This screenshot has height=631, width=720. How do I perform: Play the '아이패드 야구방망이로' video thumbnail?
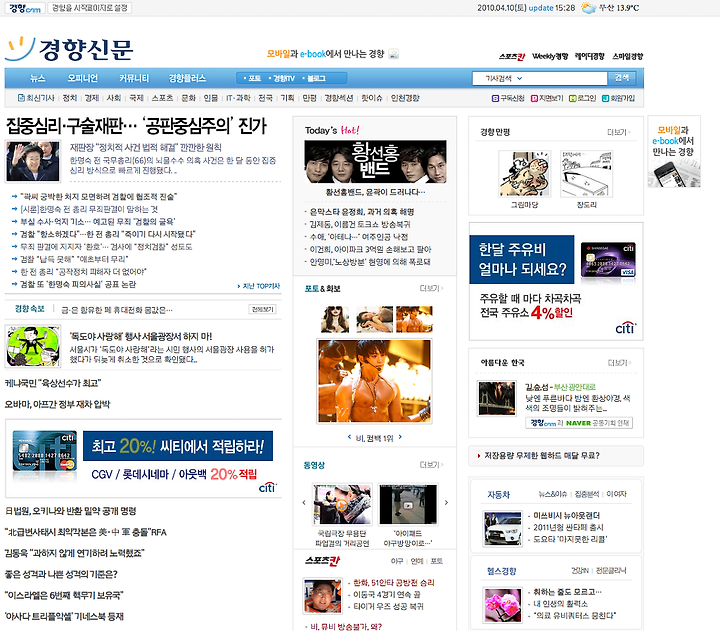point(408,504)
